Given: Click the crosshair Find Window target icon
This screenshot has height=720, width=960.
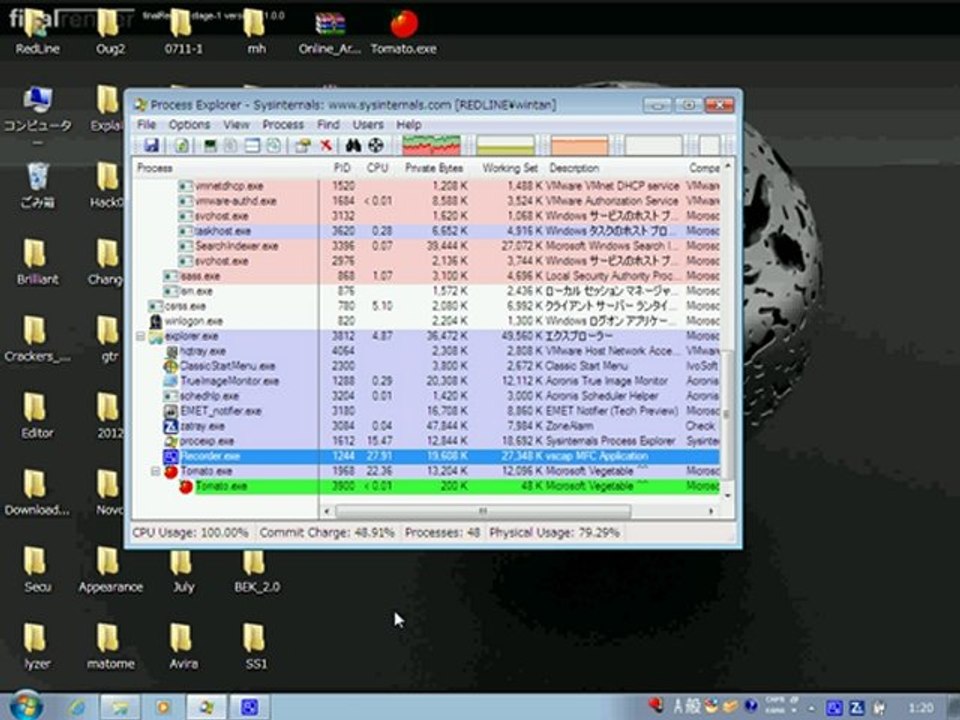Looking at the screenshot, I should click(x=376, y=145).
